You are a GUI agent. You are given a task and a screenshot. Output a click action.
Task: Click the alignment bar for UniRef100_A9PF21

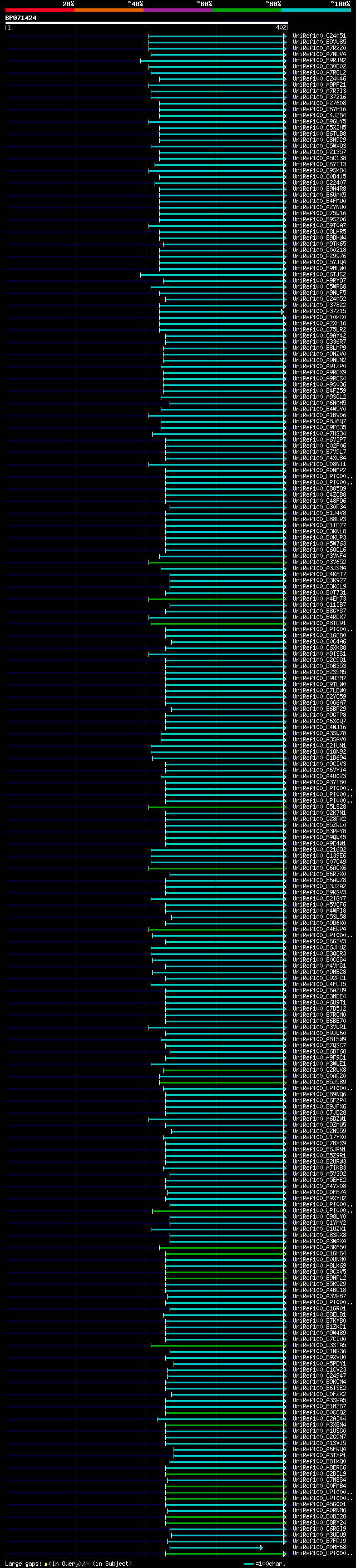(x=217, y=85)
